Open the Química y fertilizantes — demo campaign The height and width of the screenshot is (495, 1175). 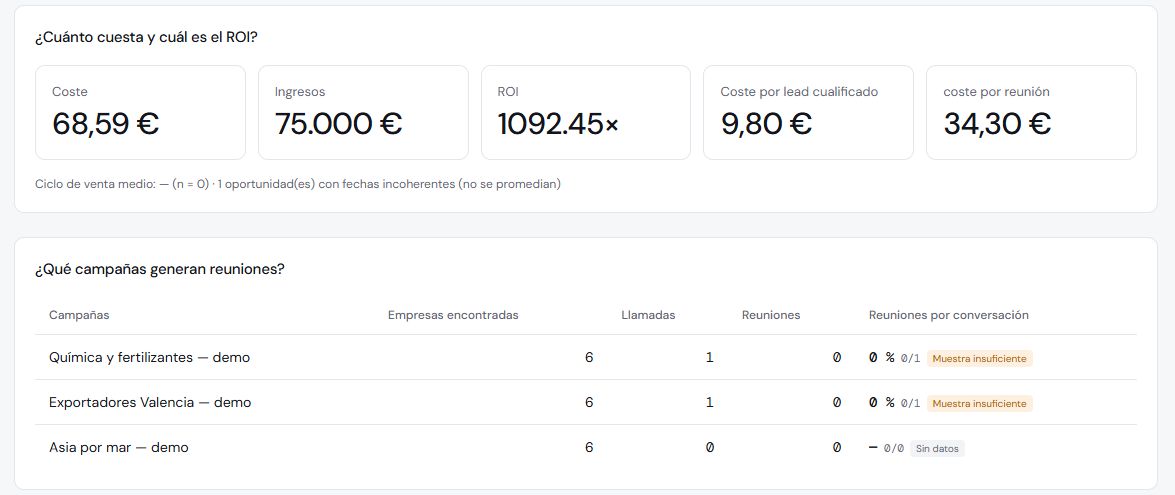coord(149,358)
